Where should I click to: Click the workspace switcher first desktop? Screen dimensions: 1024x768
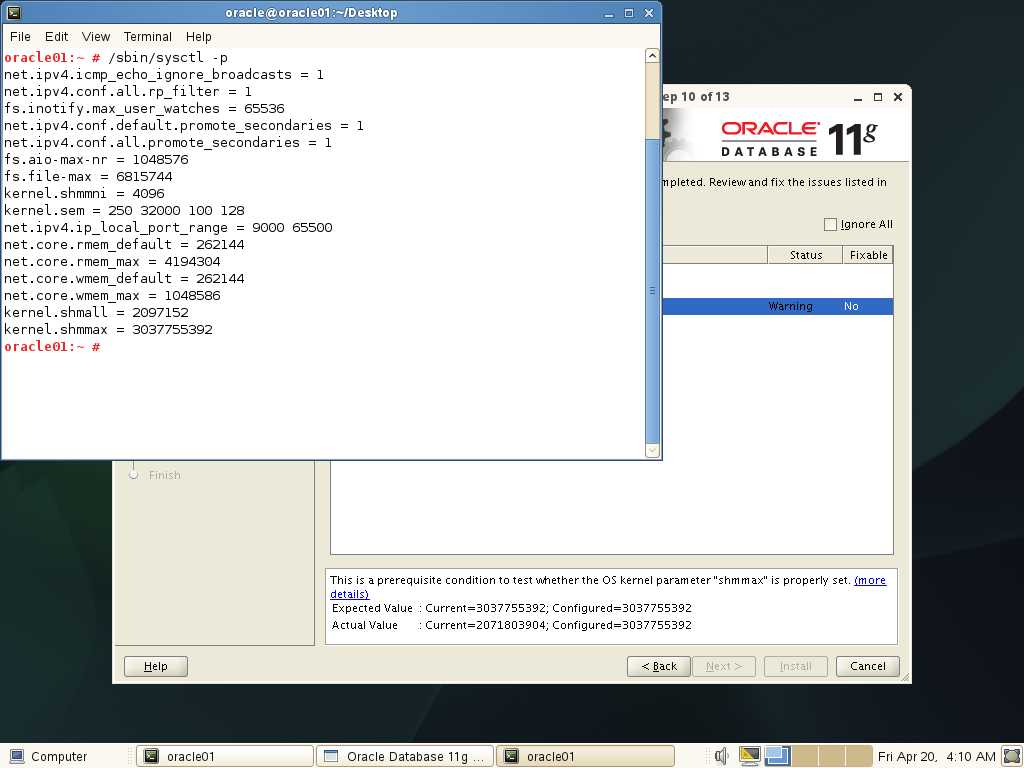[777, 756]
